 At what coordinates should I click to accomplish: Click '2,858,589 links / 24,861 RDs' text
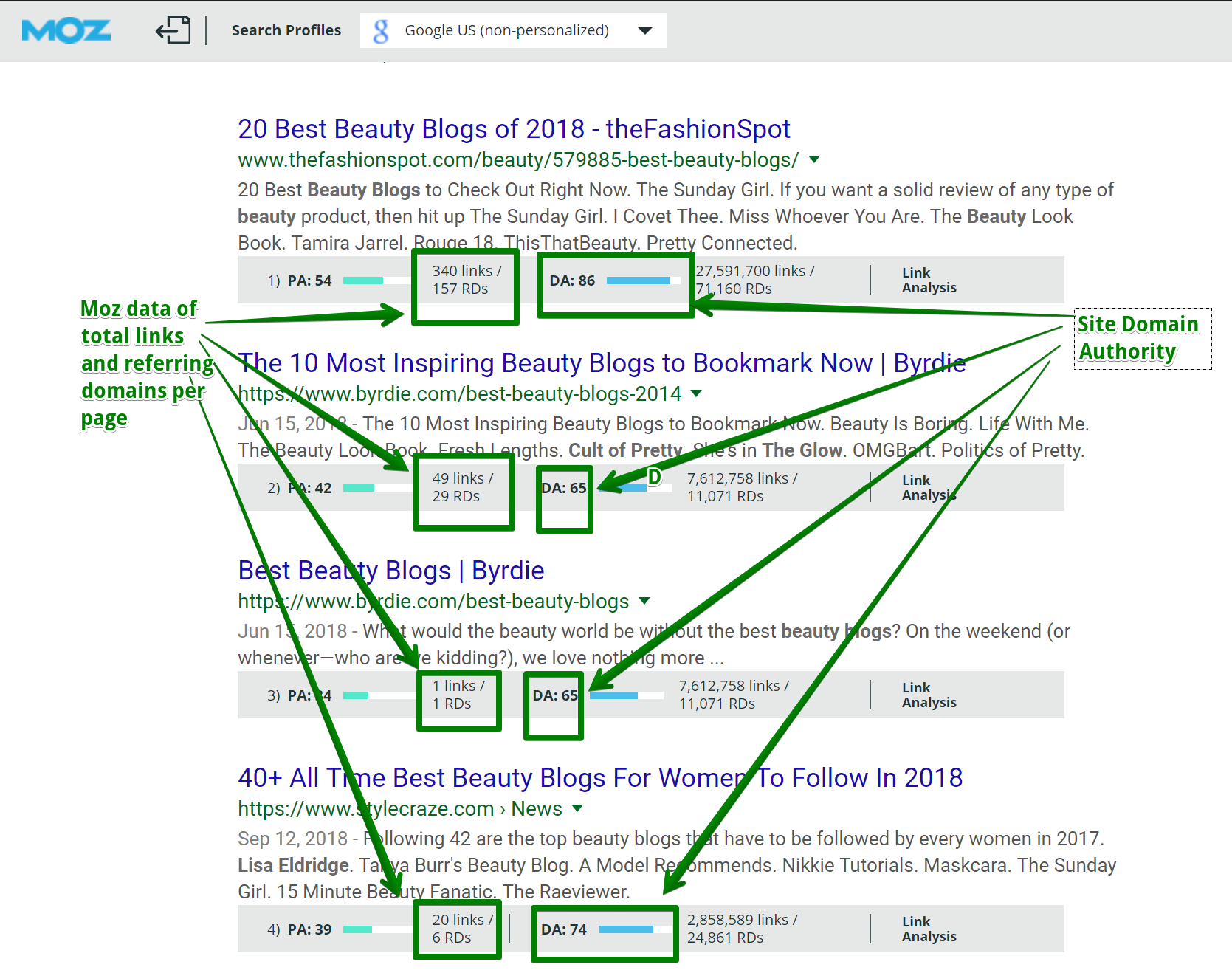742,929
